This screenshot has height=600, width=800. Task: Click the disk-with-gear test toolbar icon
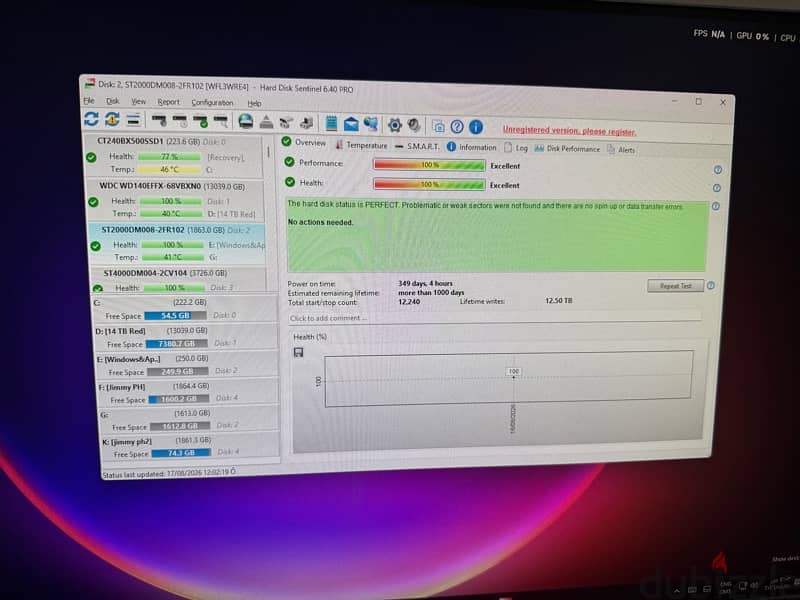click(x=159, y=121)
